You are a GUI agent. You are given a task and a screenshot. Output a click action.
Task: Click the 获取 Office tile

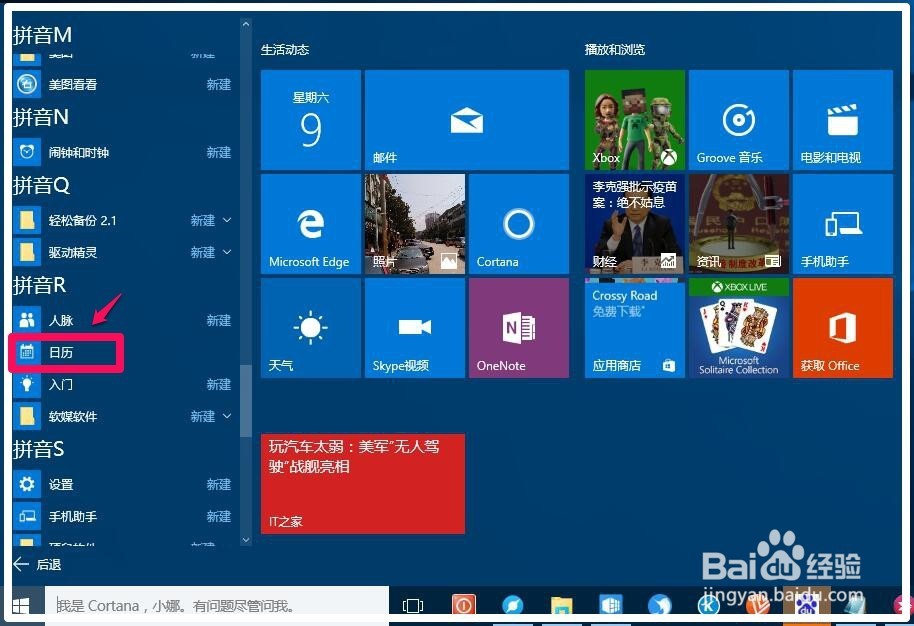pyautogui.click(x=843, y=328)
